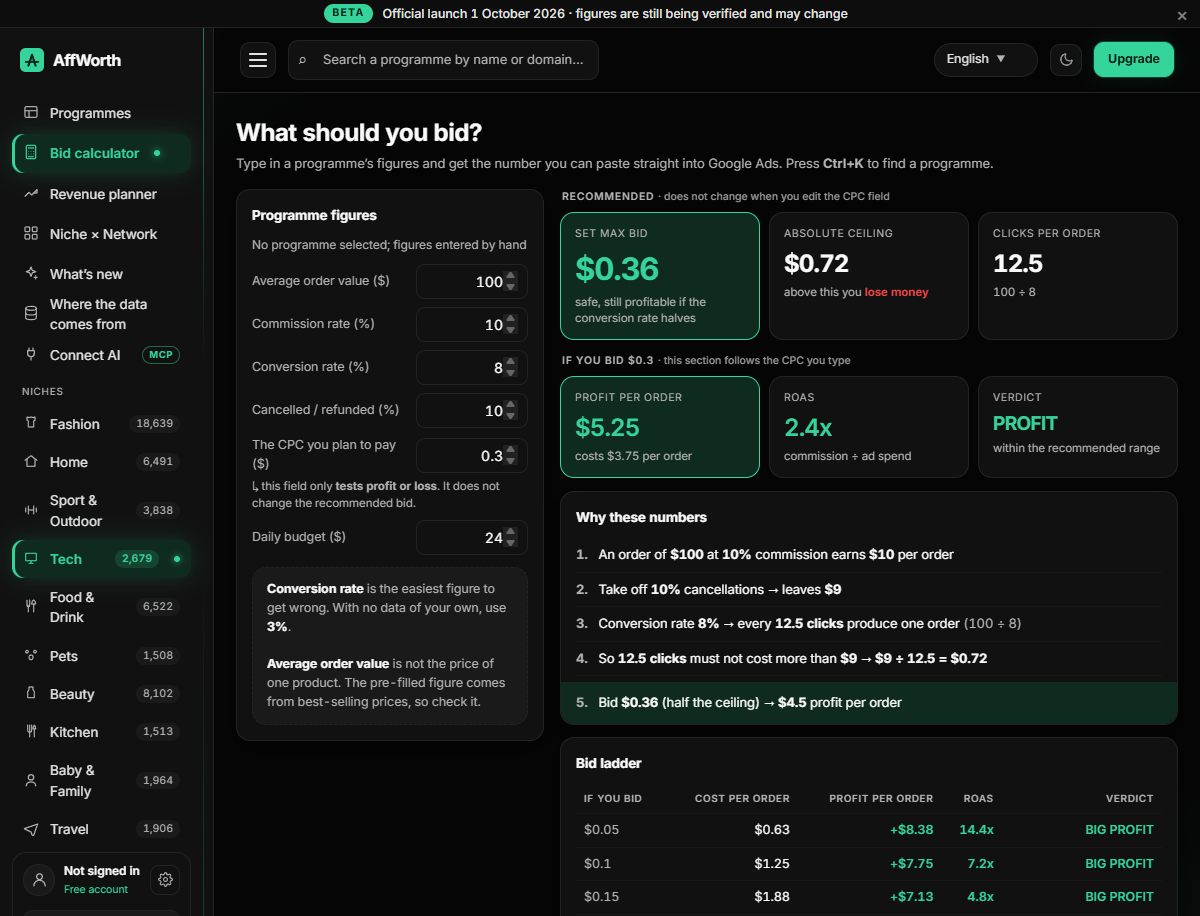The height and width of the screenshot is (916, 1200).
Task: Click the Home niche house icon
Action: click(31, 462)
